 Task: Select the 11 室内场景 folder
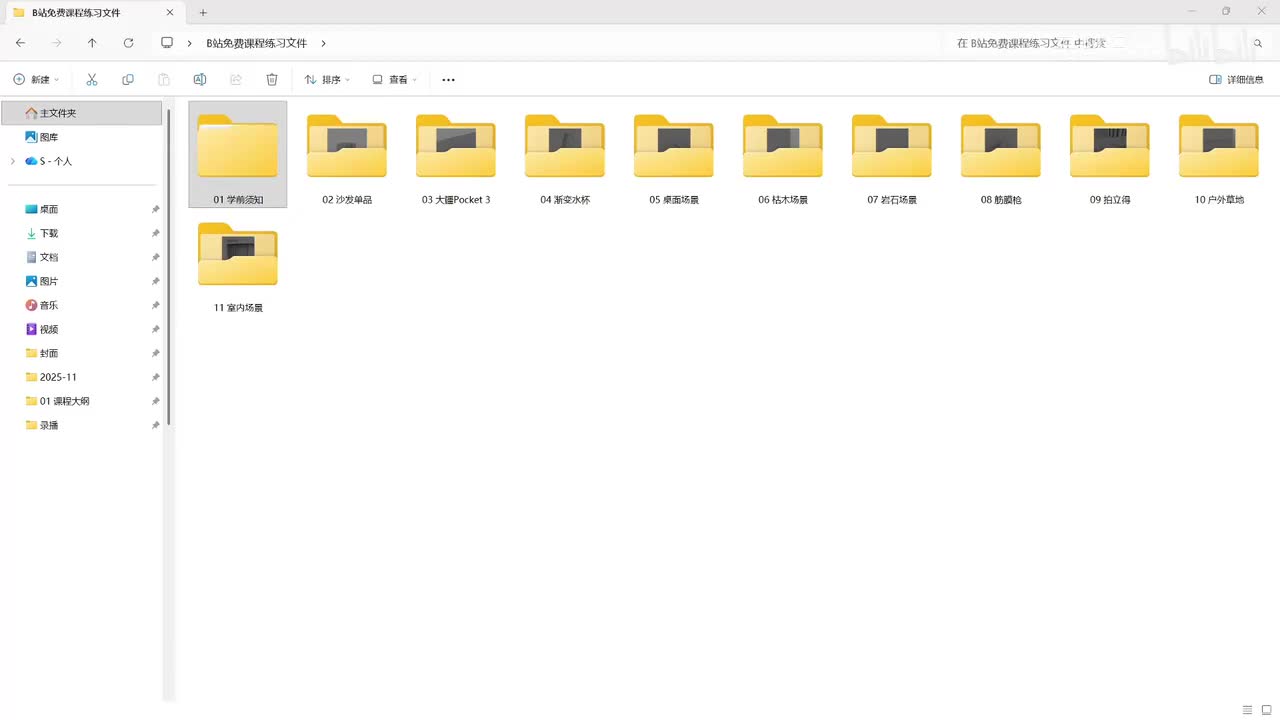[x=238, y=263]
